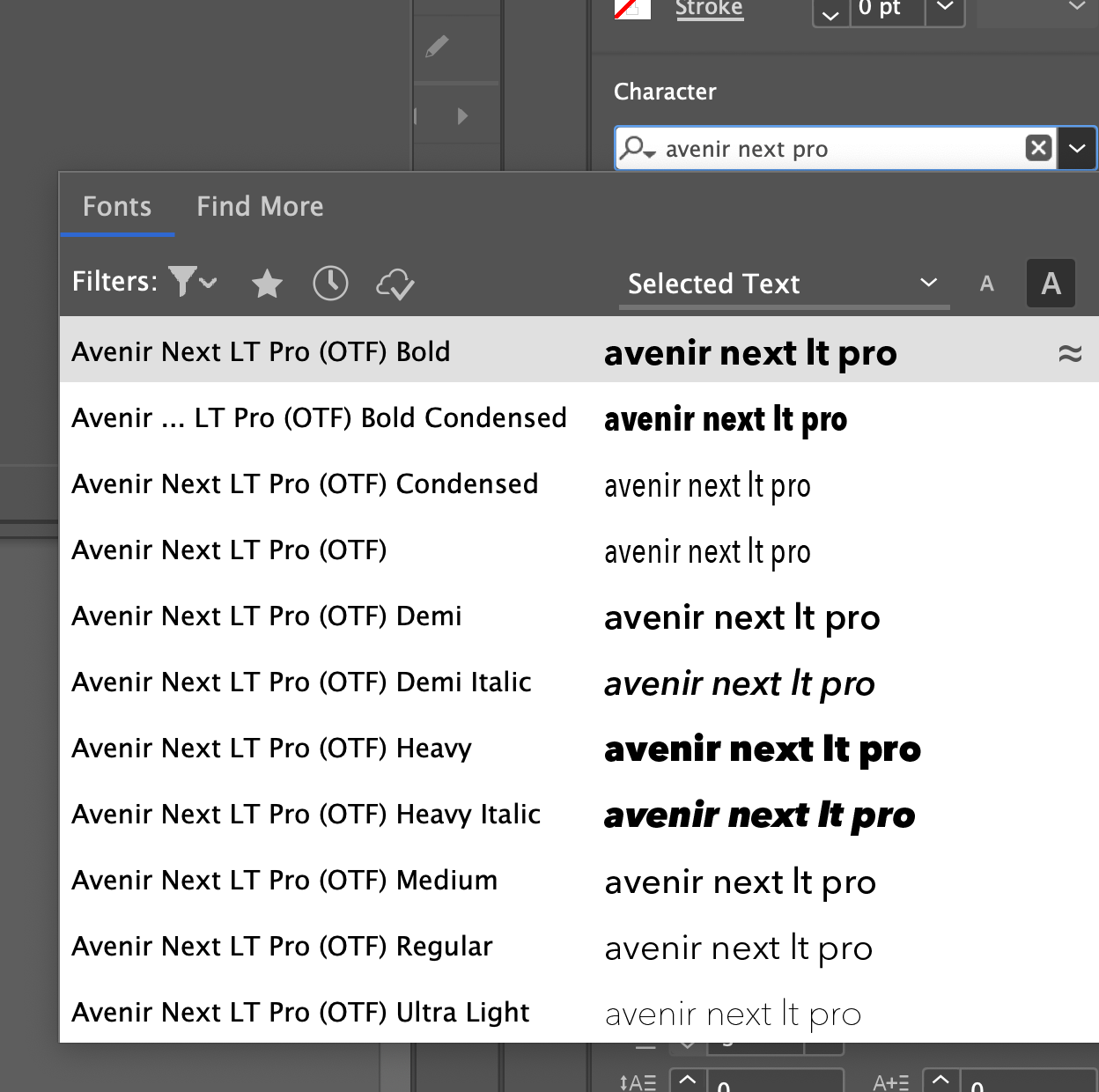Image resolution: width=1099 pixels, height=1092 pixels.
Task: Toggle small sample text size preview
Action: [x=986, y=284]
